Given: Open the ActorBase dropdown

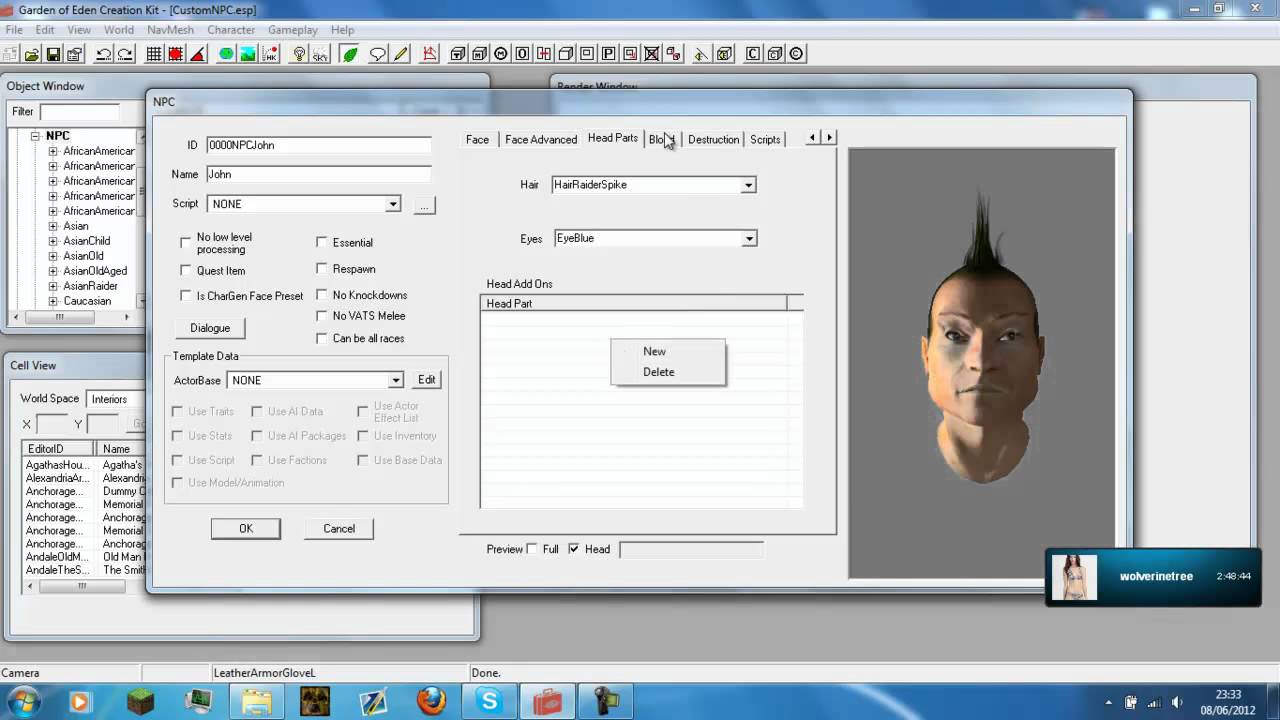Looking at the screenshot, I should tap(396, 380).
